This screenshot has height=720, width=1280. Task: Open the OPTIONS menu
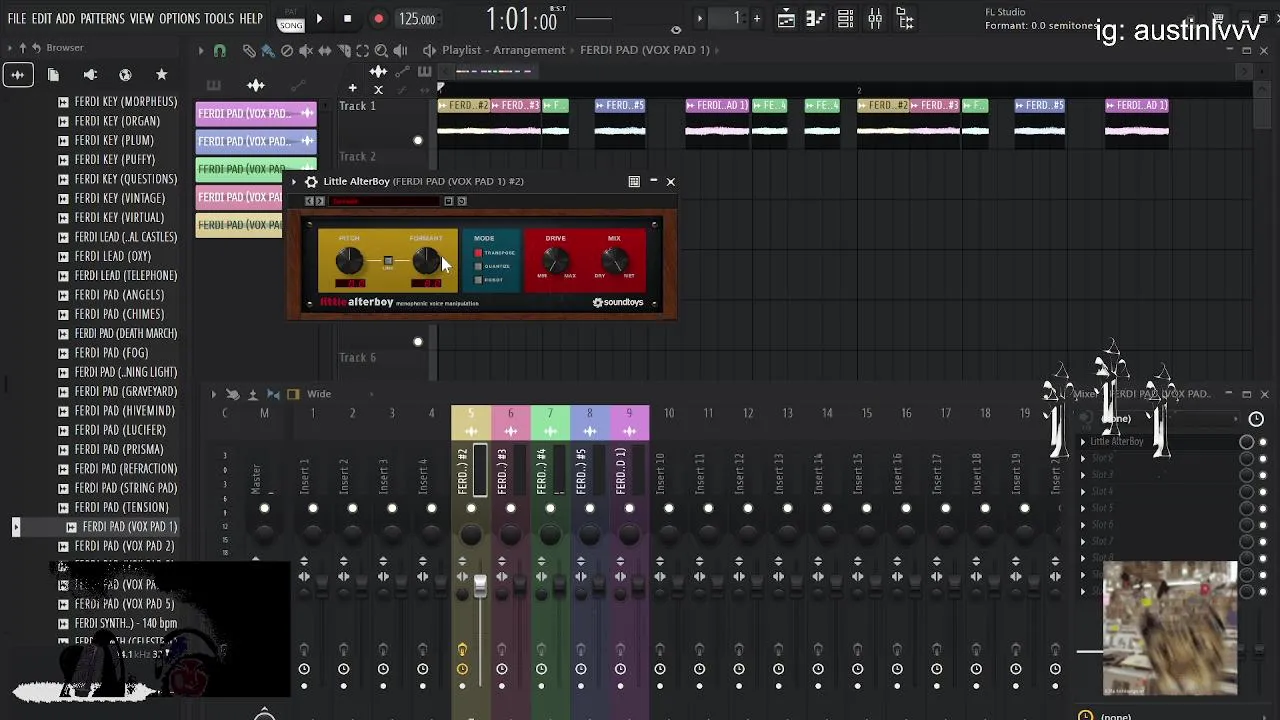point(180,19)
